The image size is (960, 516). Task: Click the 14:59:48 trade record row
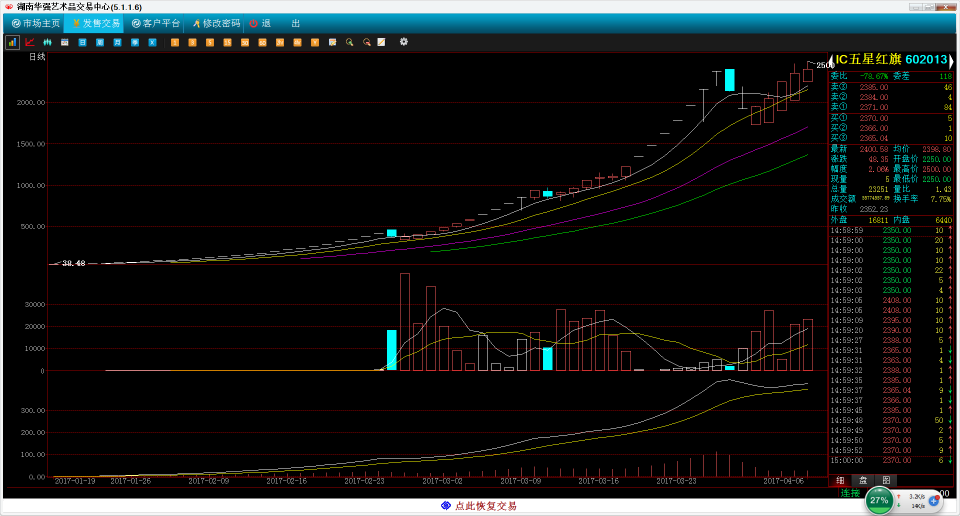click(x=891, y=421)
